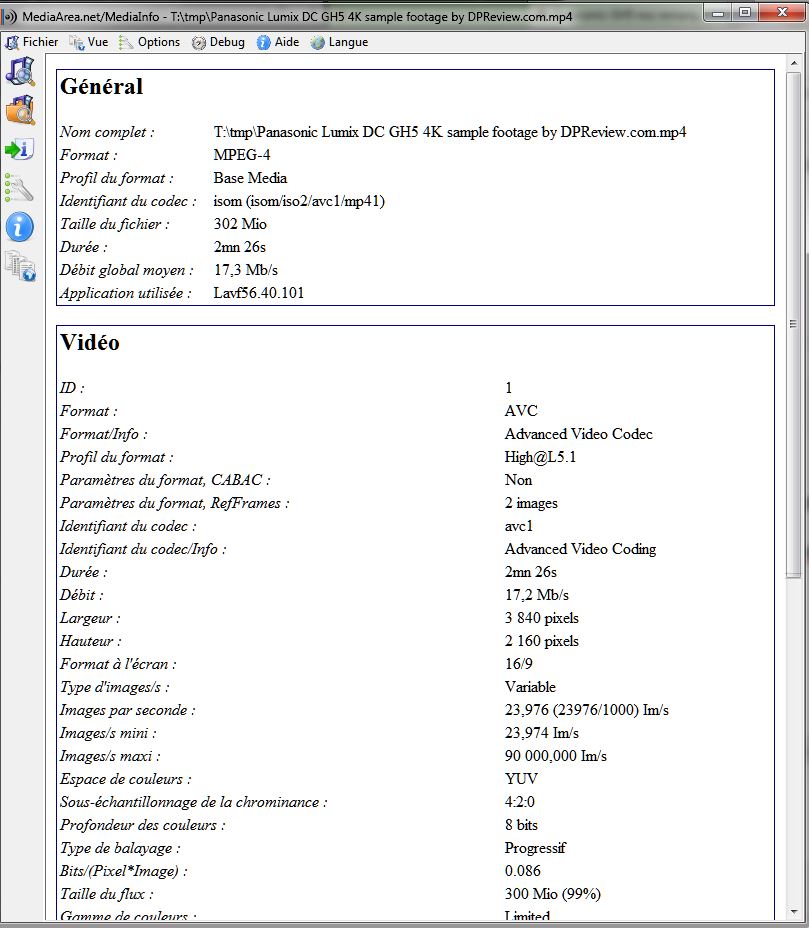Click the 23,974 Im/s minimum value

point(542,733)
